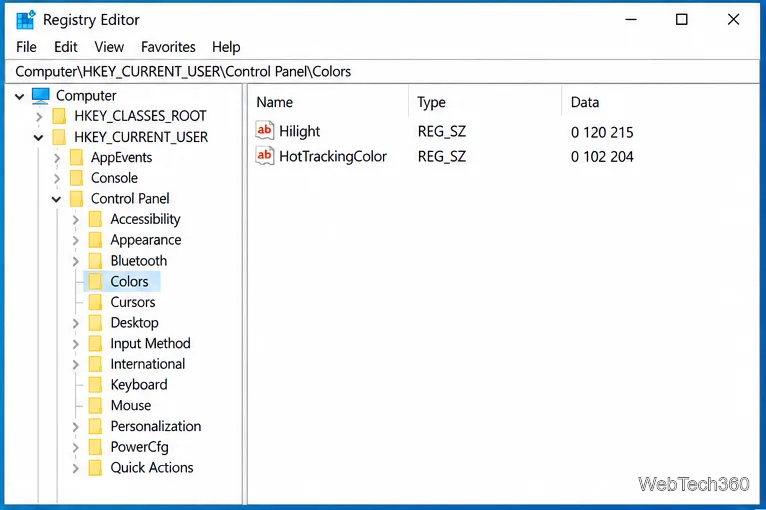The image size is (766, 510).
Task: Click the registry path address bar
Action: pyautogui.click(x=383, y=72)
